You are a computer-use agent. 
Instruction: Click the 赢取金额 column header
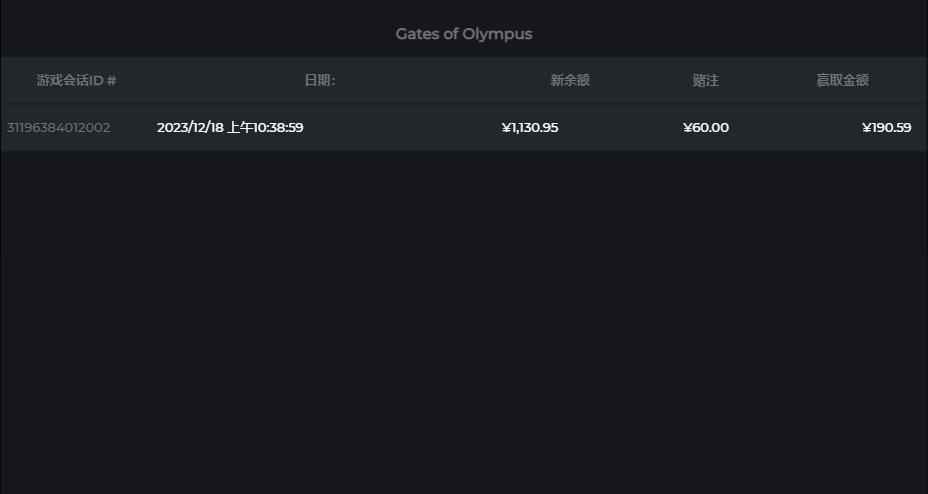[842, 81]
